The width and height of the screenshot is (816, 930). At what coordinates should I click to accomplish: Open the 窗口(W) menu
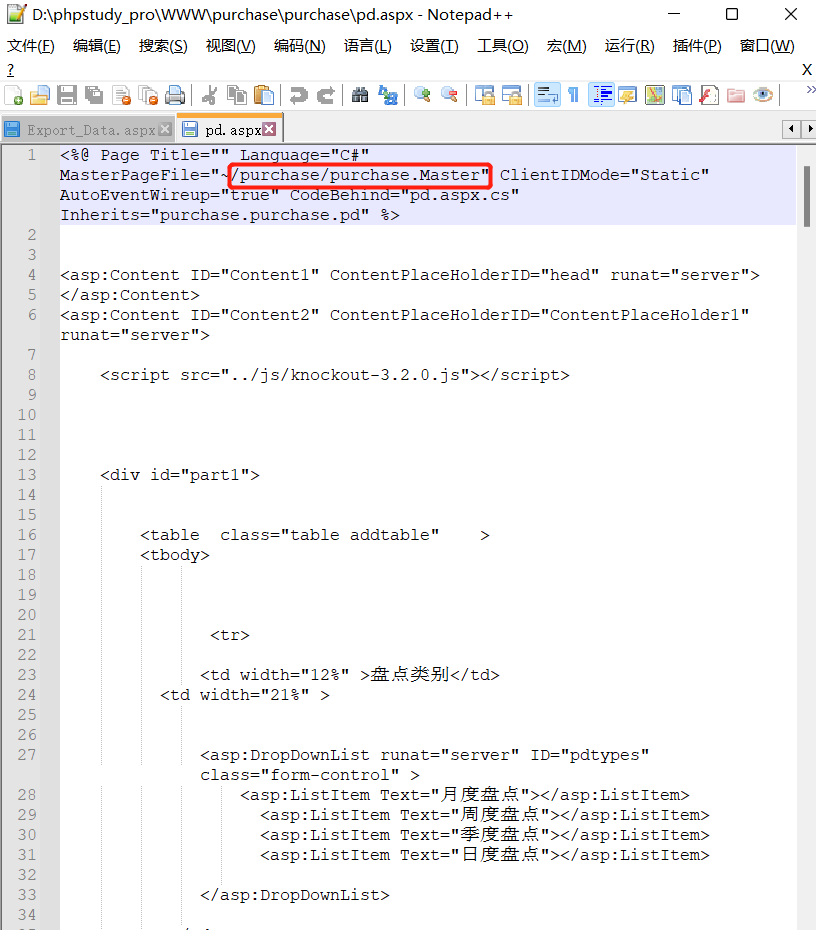767,46
